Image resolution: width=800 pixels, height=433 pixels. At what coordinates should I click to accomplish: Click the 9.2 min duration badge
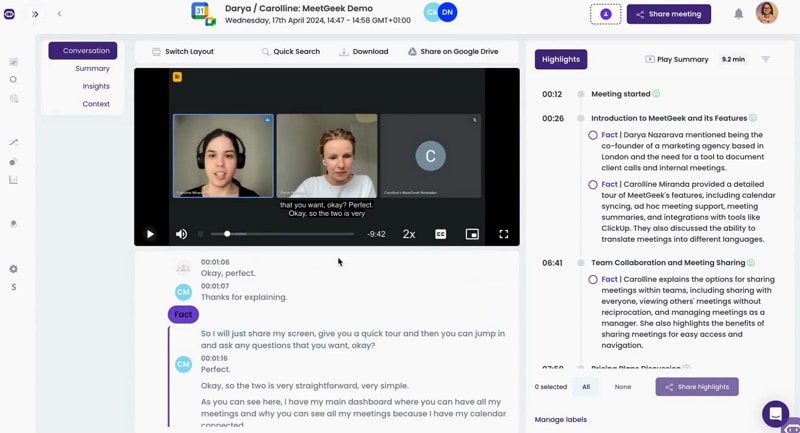733,59
